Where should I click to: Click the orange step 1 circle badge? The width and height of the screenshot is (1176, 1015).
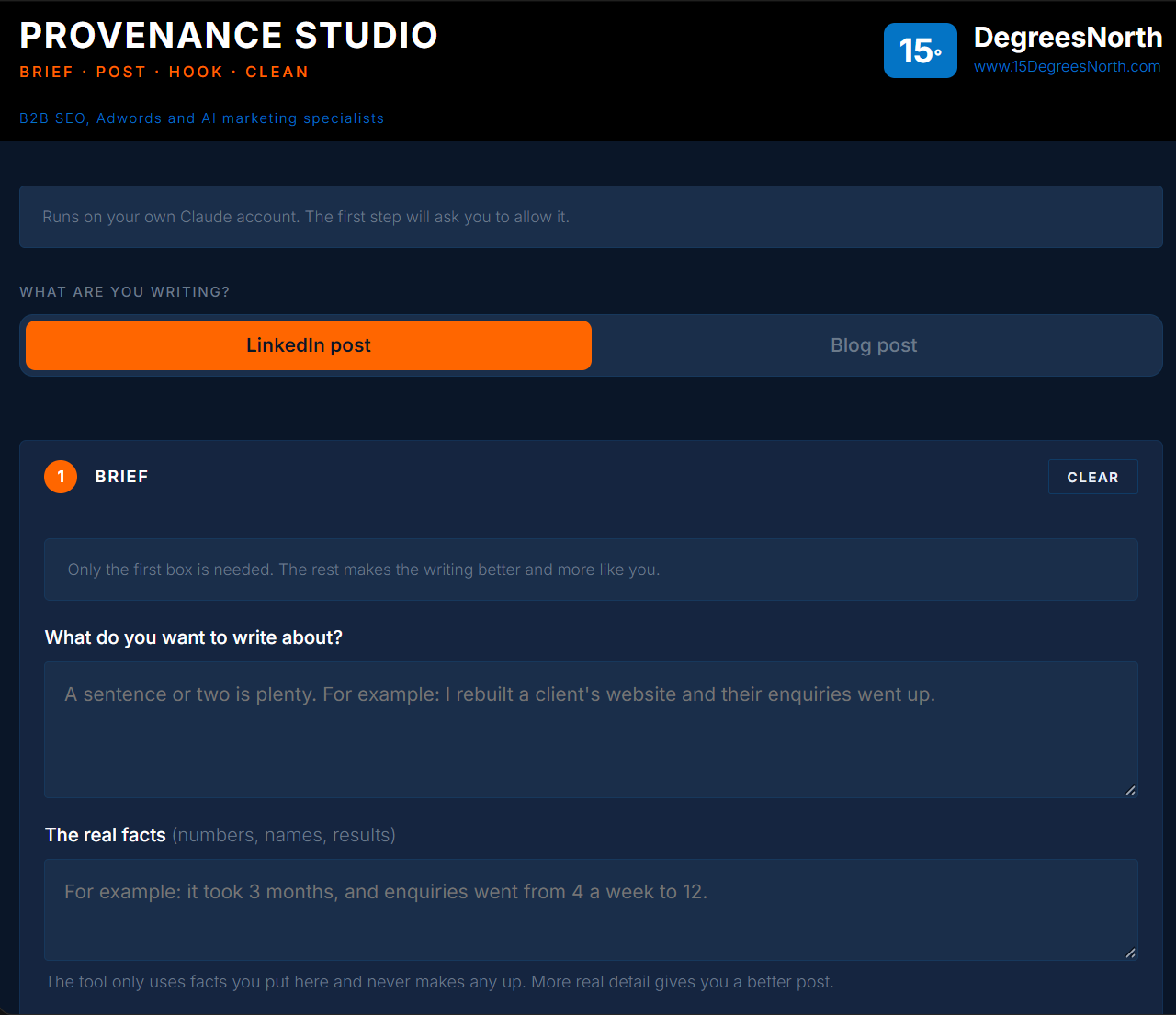click(61, 477)
